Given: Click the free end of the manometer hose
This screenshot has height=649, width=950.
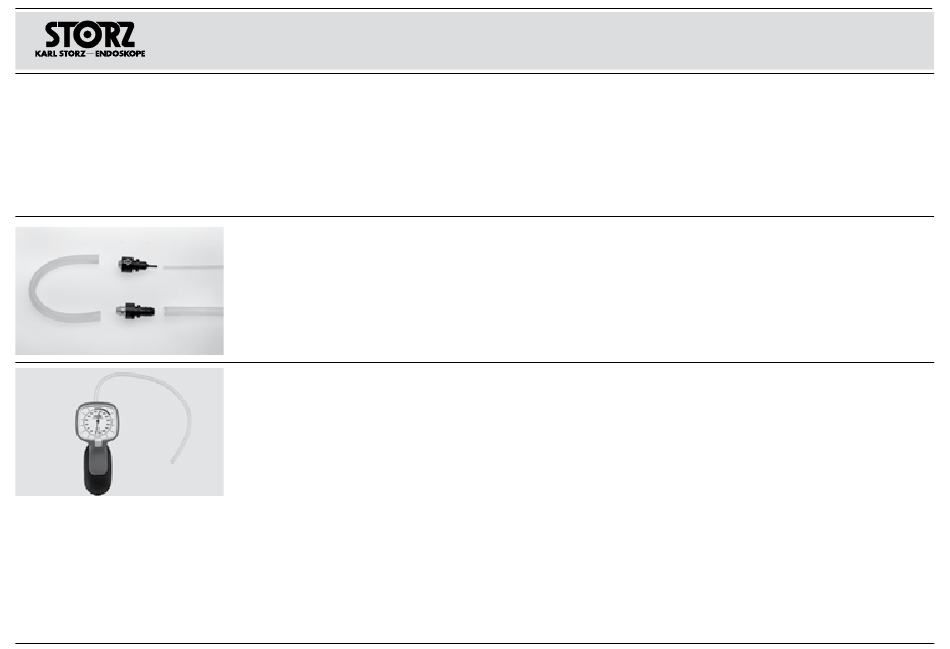Looking at the screenshot, I should [173, 461].
